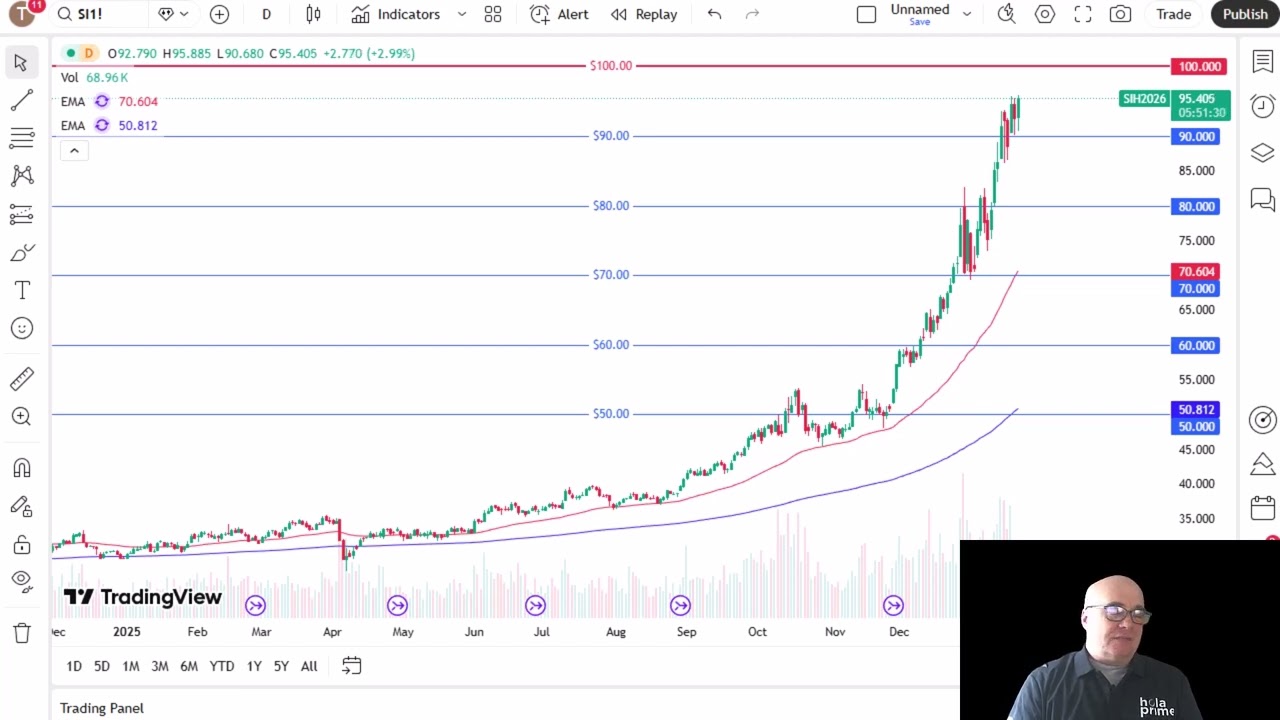This screenshot has width=1280, height=720.
Task: Open the patterns drawing tools
Action: (x=21, y=176)
